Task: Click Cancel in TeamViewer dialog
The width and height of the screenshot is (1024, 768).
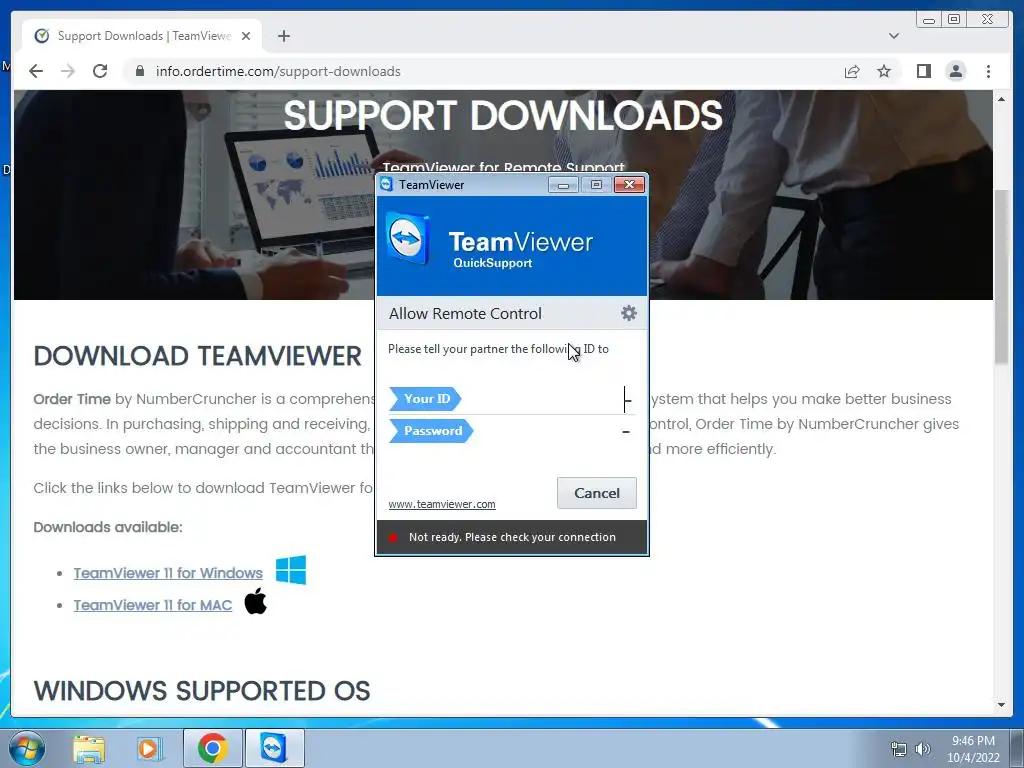Action: (x=596, y=493)
